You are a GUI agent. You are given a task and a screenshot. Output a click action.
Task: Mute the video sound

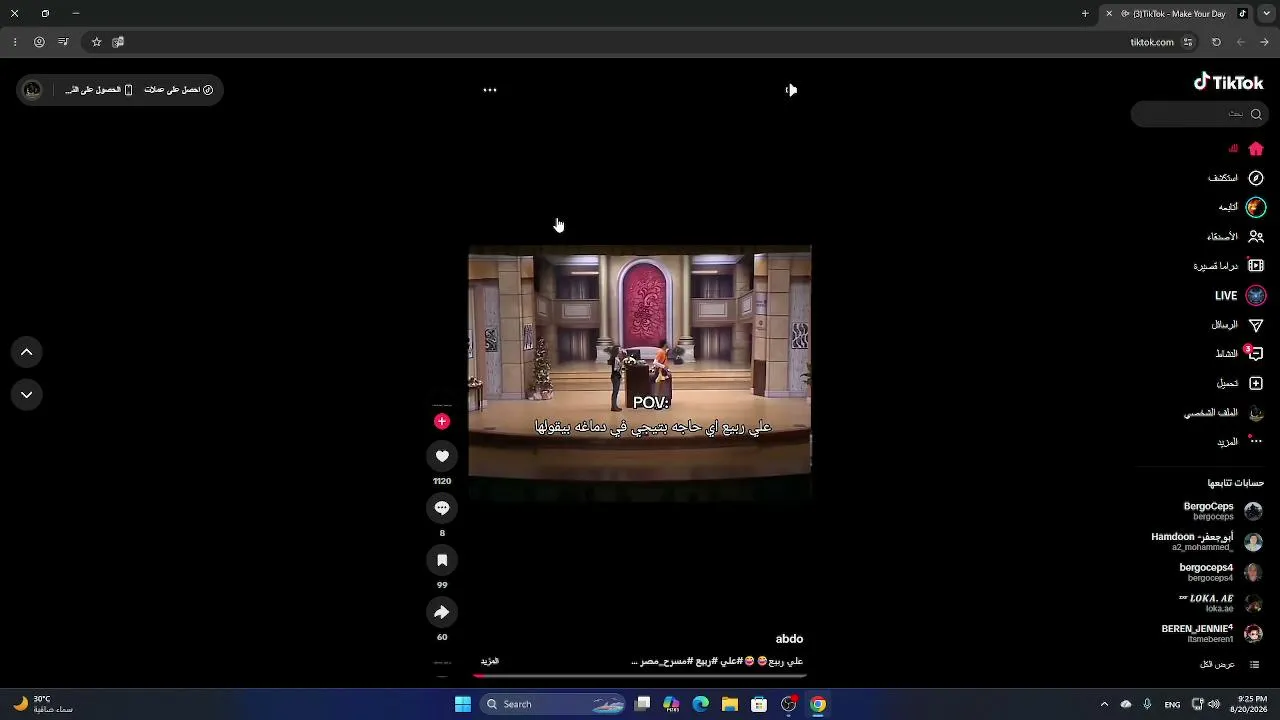click(x=791, y=90)
